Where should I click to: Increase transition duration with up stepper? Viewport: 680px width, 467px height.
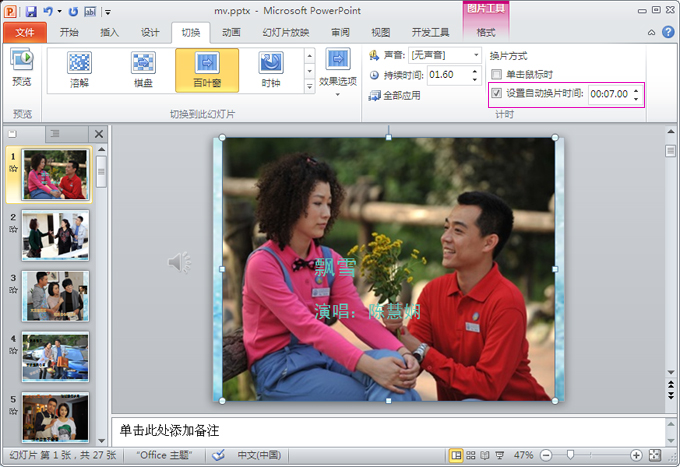(475, 71)
